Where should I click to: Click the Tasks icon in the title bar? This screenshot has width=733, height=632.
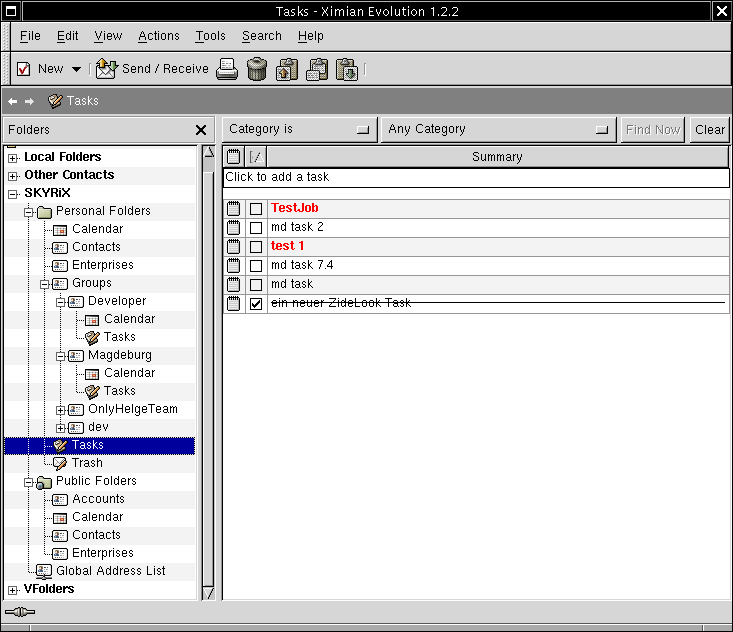55,101
